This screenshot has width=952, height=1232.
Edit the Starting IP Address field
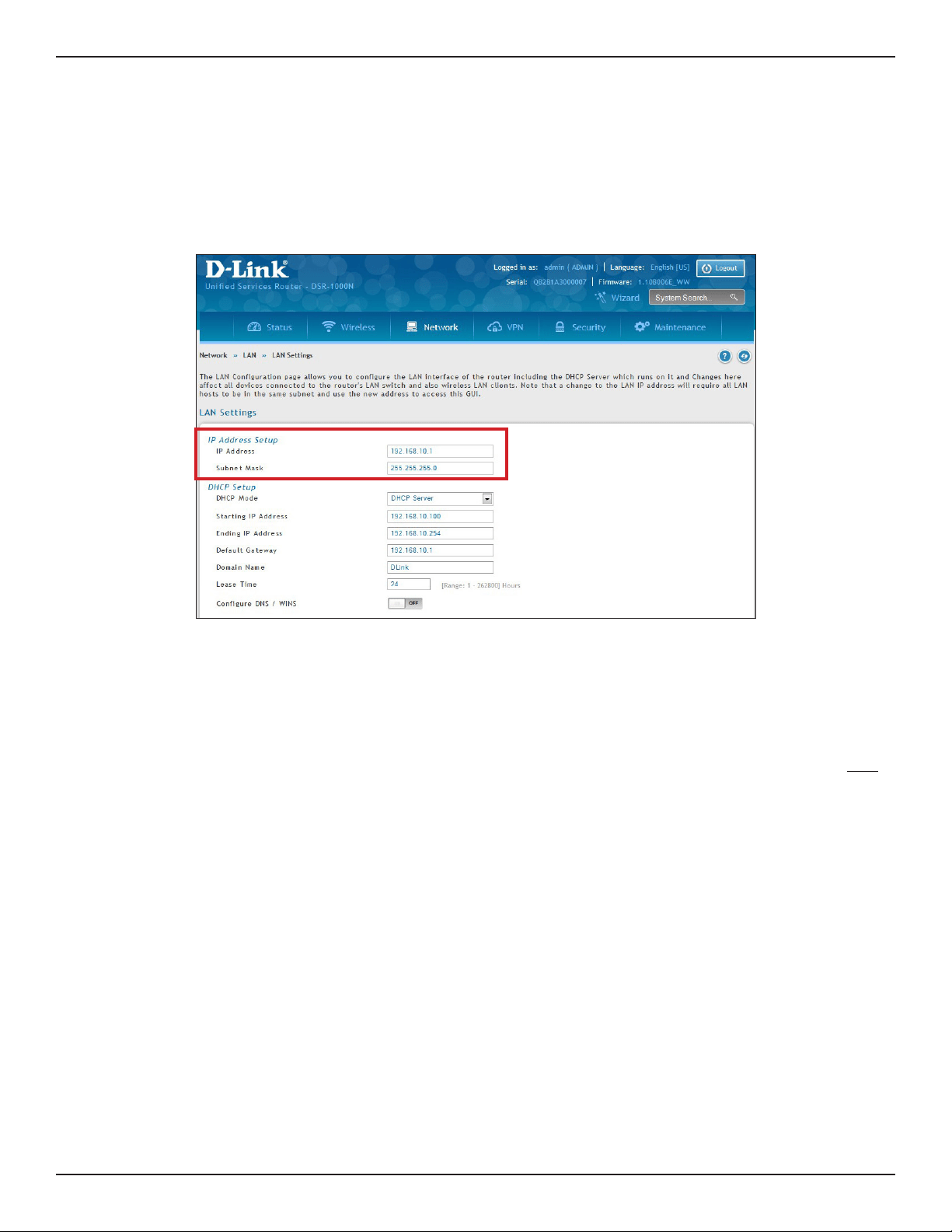coord(440,516)
